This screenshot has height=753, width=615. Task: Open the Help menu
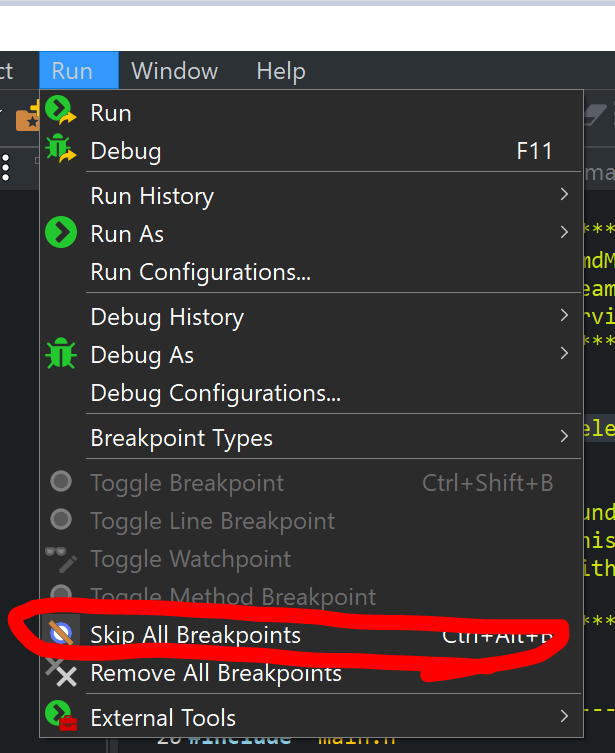click(x=280, y=71)
